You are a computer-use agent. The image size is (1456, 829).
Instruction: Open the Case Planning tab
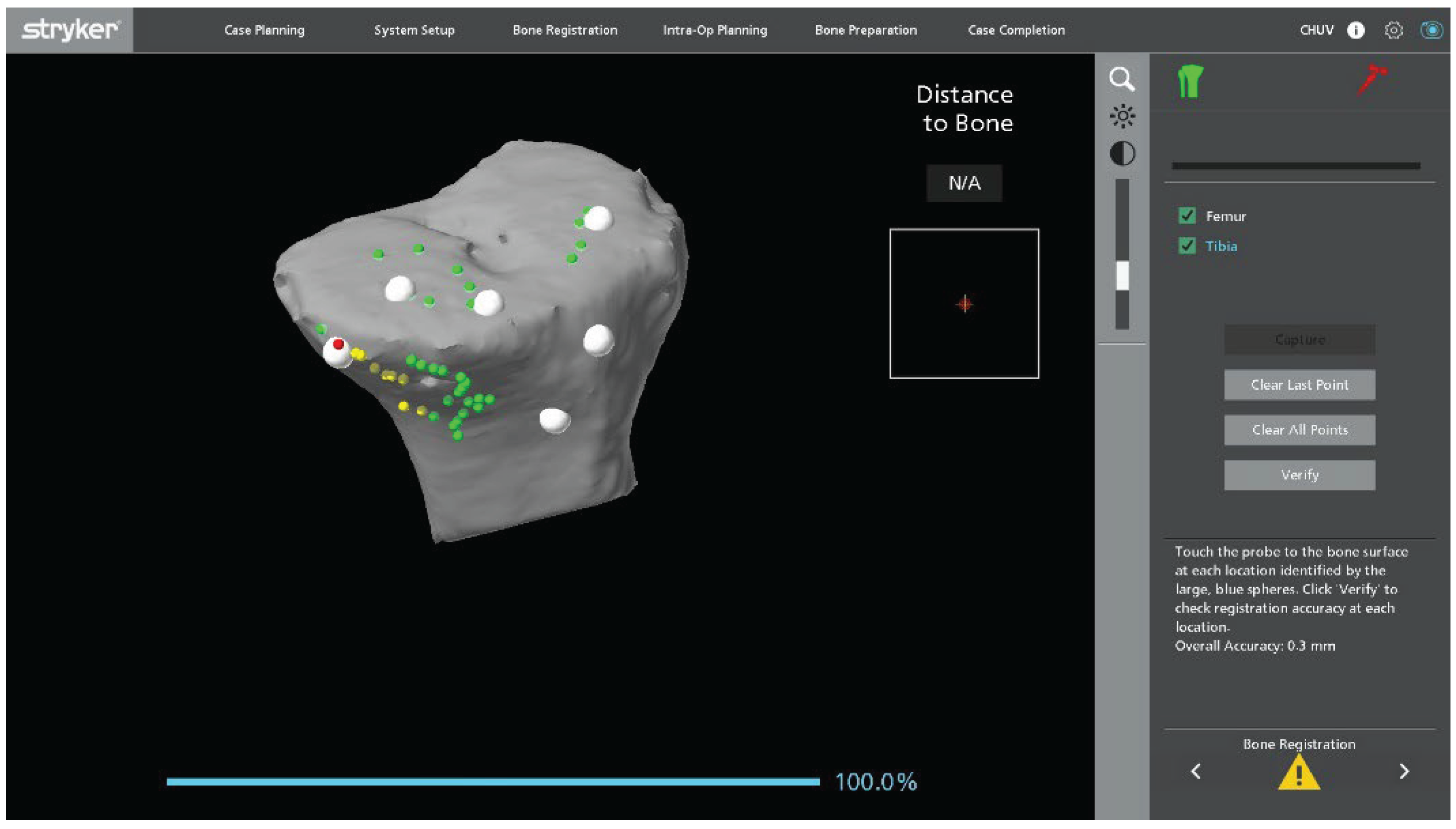click(264, 30)
